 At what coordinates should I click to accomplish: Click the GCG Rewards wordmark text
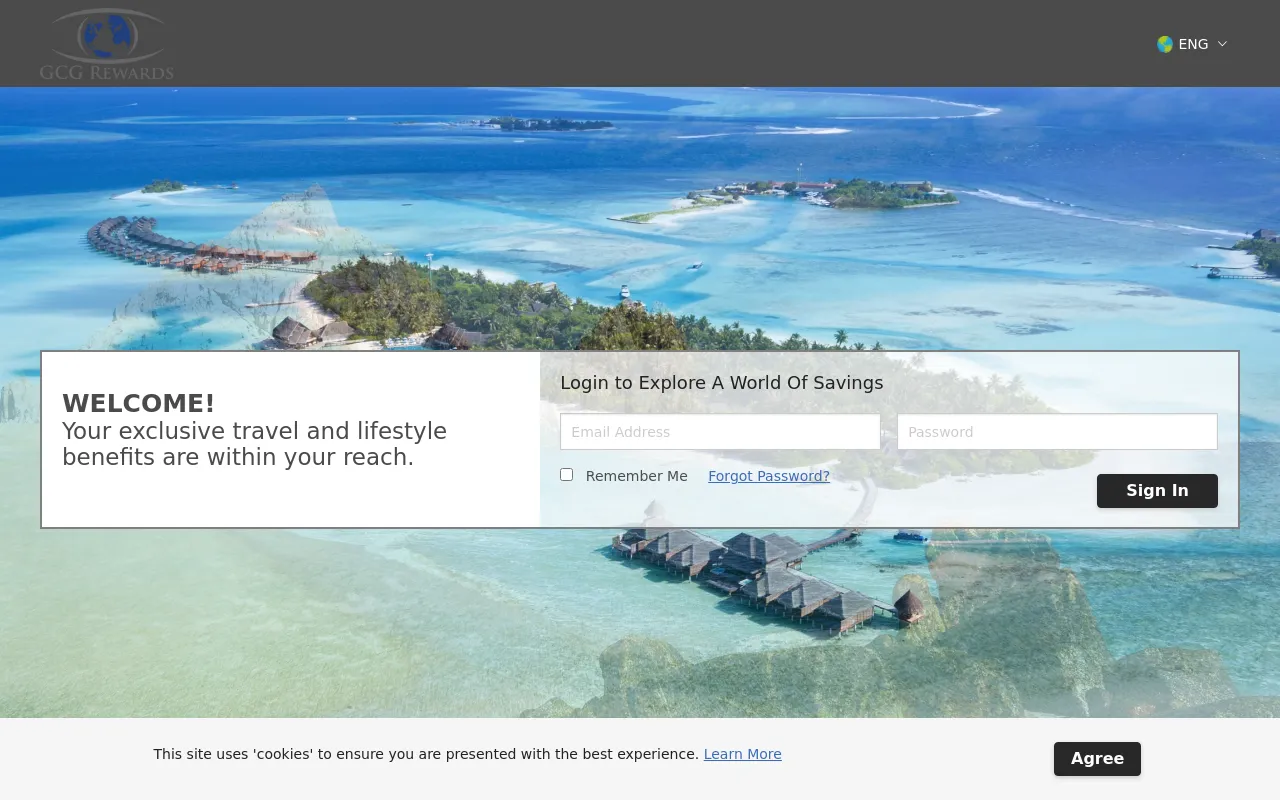click(107, 72)
